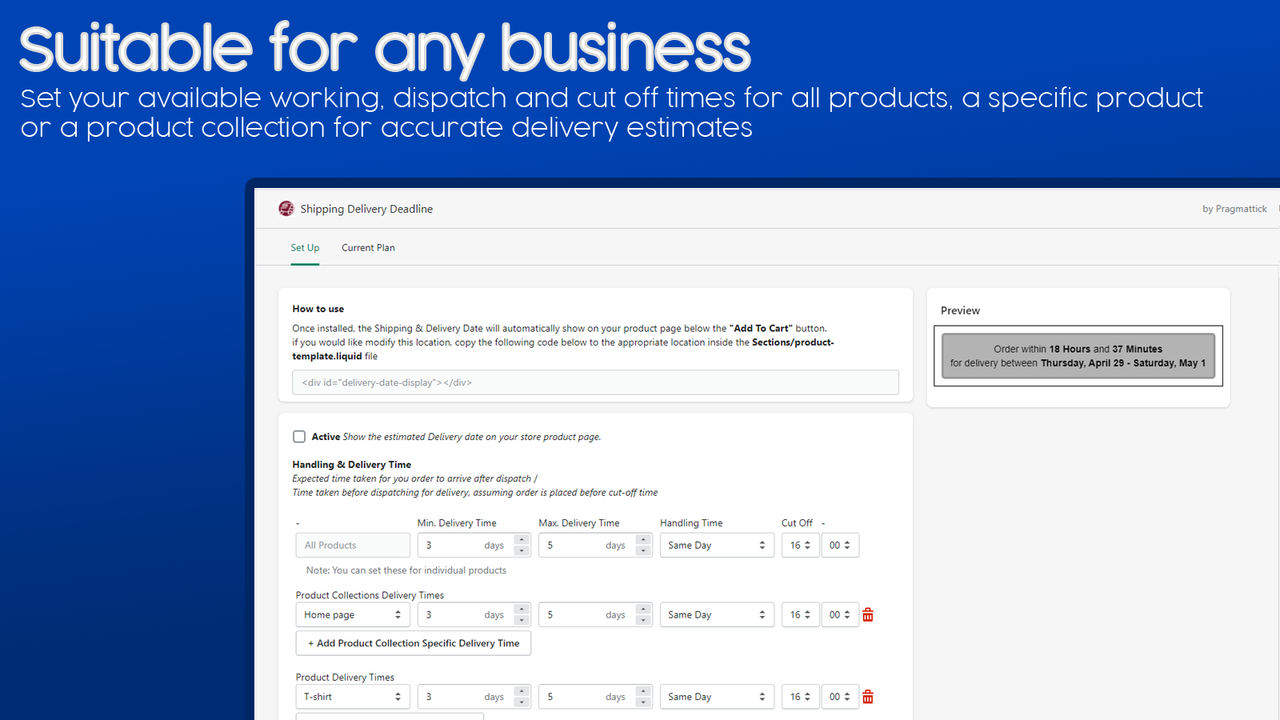This screenshot has height=720, width=1280.
Task: Delete the T-shirt product delivery row
Action: 867,696
